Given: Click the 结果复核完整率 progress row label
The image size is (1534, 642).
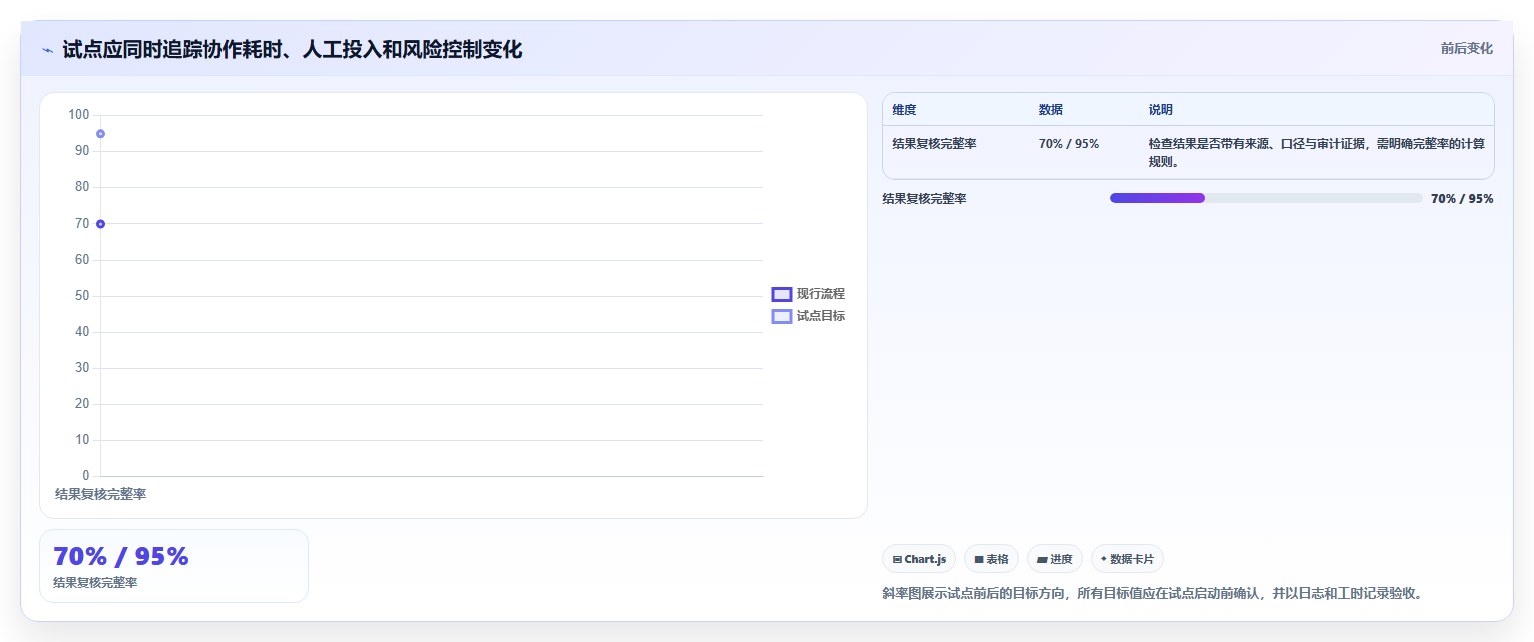Looking at the screenshot, I should (925, 199).
